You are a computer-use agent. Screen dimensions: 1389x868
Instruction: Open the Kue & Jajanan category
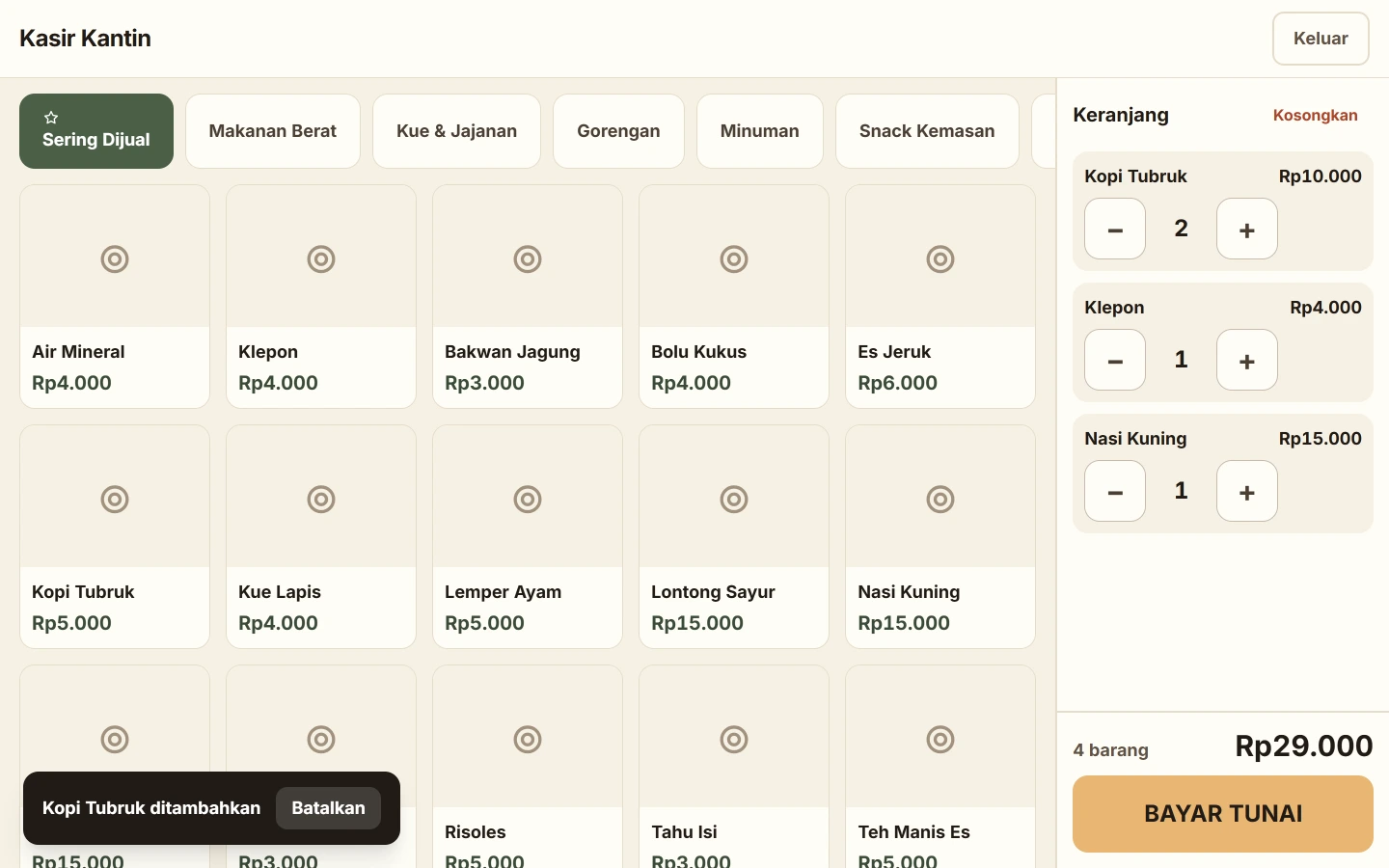pyautogui.click(x=456, y=131)
